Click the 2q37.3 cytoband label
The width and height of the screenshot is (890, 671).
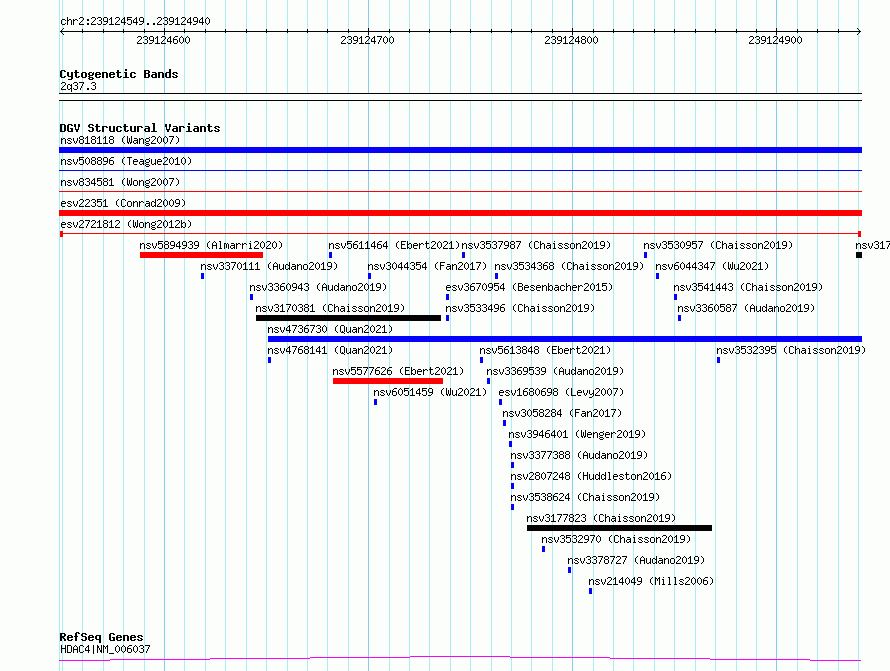(x=78, y=86)
